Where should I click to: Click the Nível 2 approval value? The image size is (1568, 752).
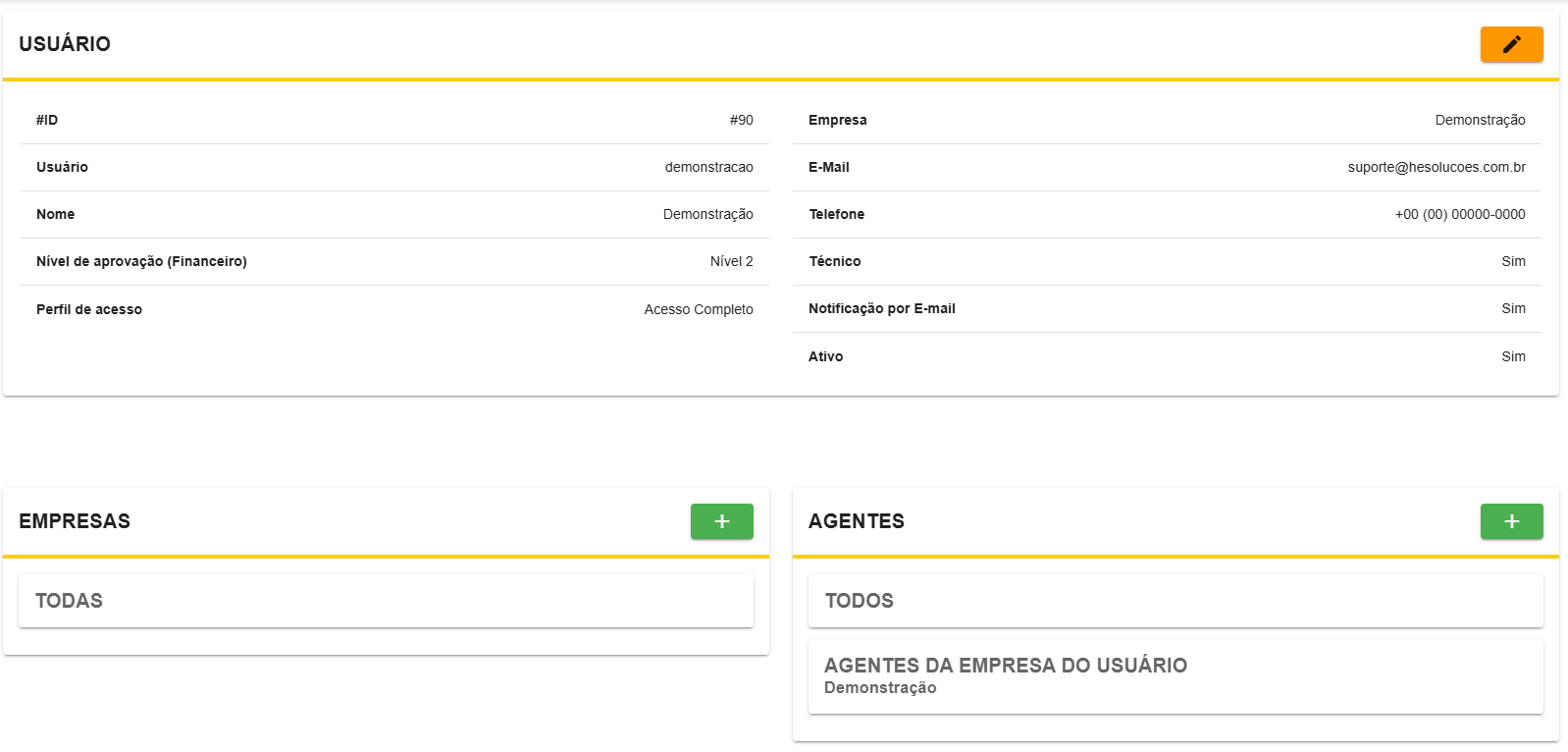(x=731, y=261)
